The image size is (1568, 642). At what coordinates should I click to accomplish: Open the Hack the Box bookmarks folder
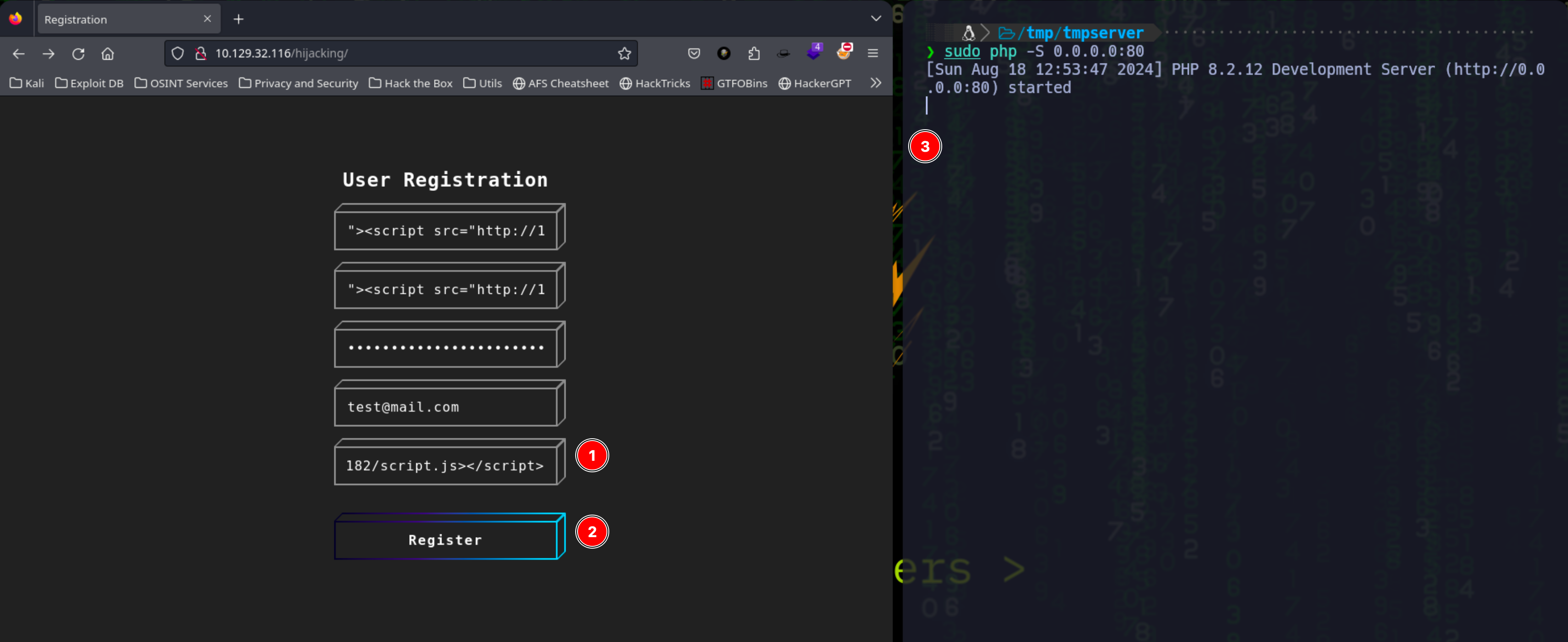(x=411, y=83)
